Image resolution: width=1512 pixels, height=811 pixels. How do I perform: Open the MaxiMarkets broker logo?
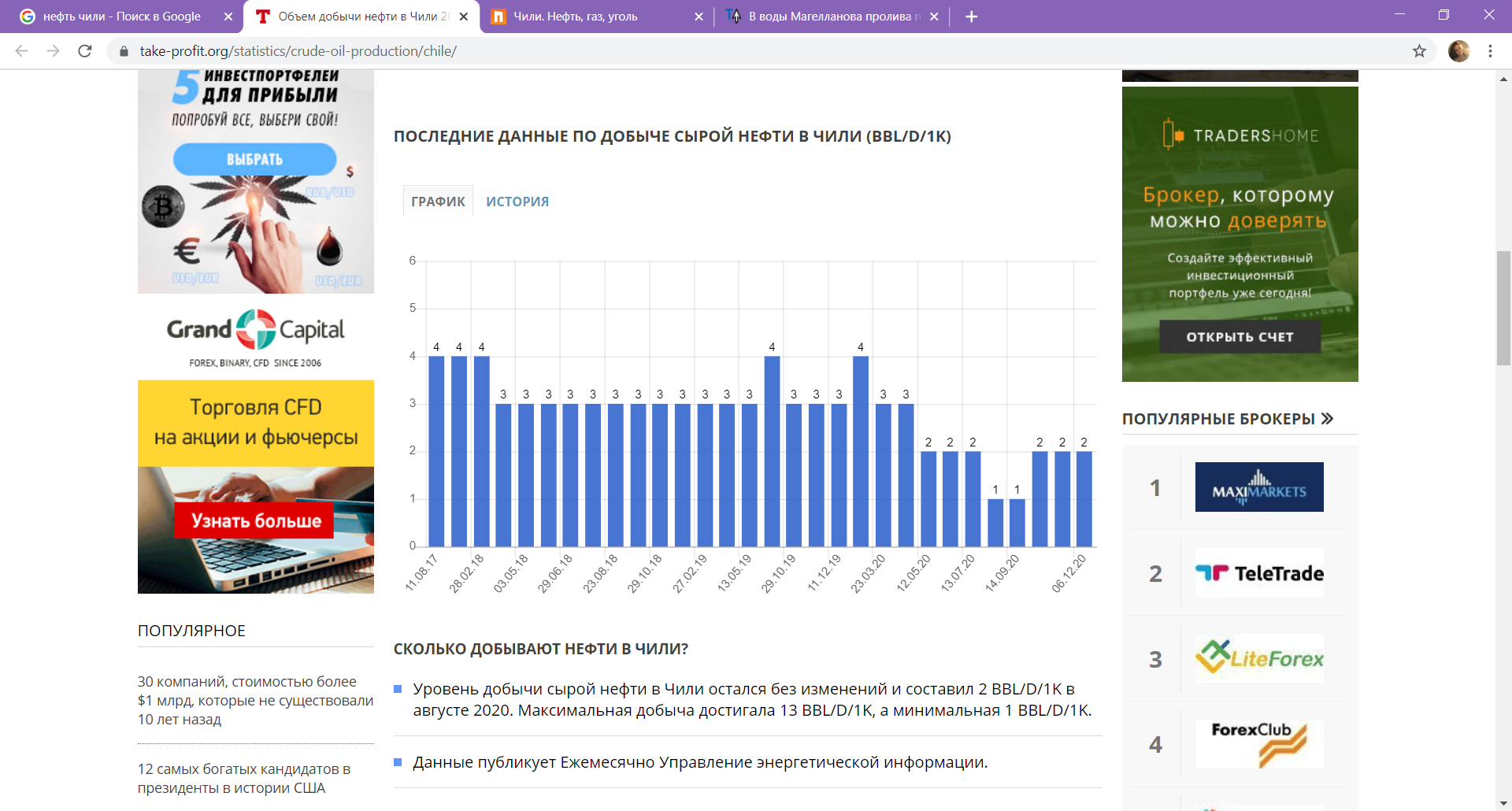click(1258, 487)
